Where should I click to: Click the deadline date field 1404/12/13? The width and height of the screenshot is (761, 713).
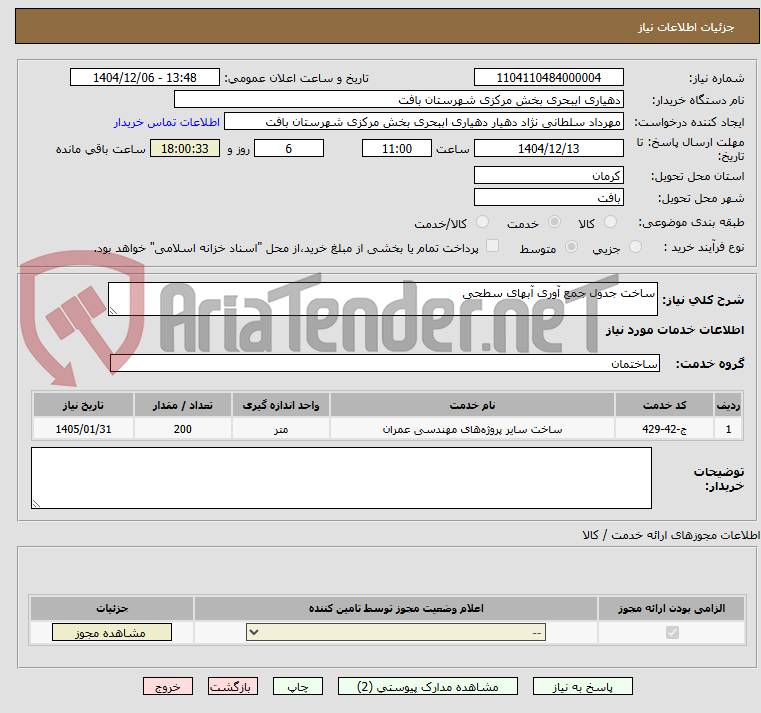[x=548, y=149]
